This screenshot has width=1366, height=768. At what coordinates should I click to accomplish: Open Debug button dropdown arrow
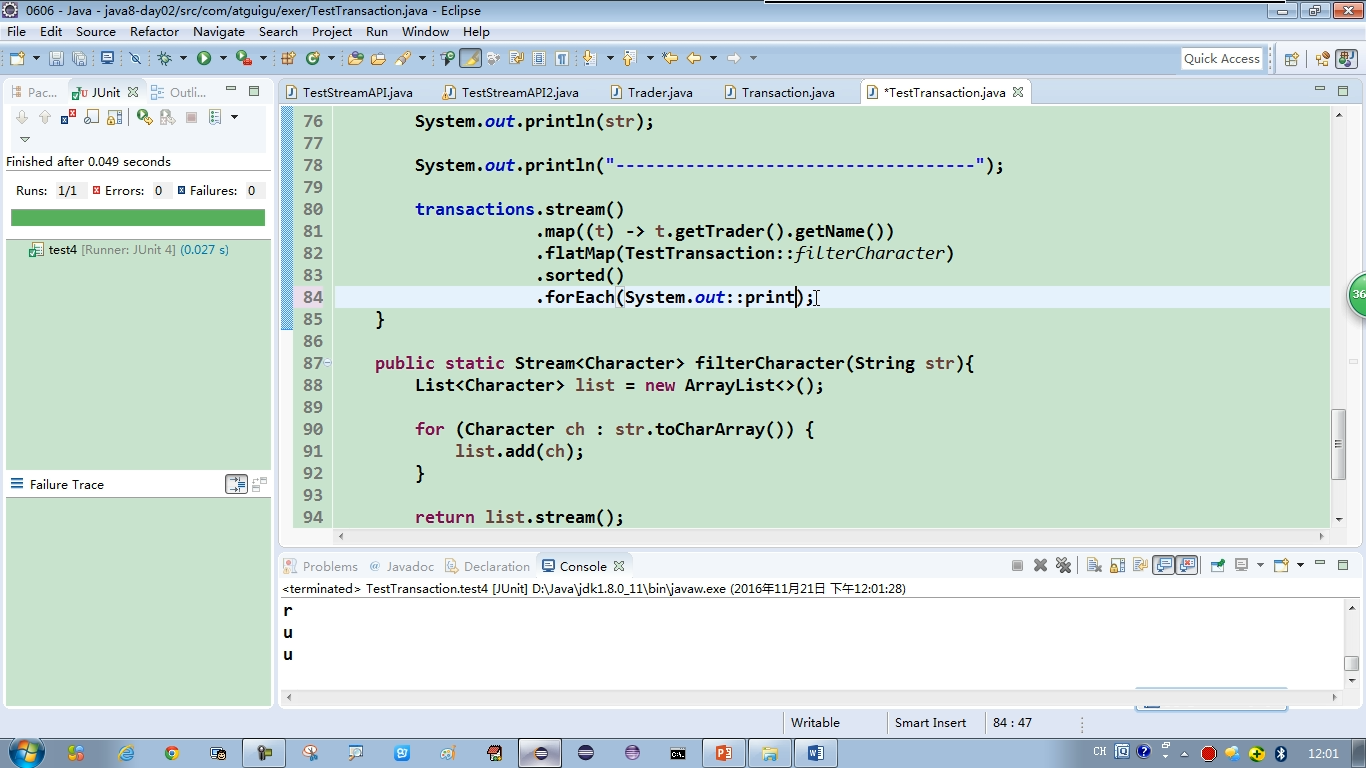tap(183, 58)
